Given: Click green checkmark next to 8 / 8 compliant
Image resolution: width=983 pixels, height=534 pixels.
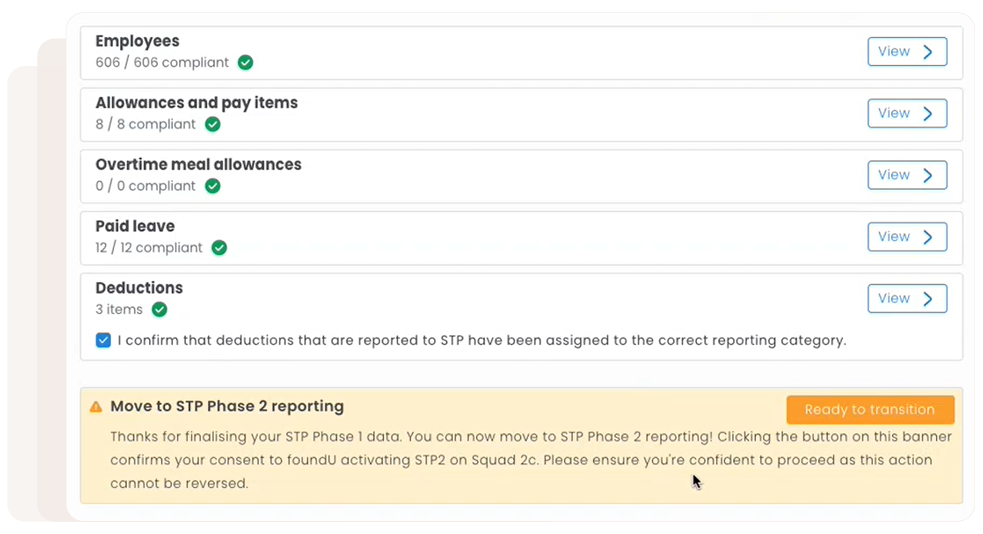Looking at the screenshot, I should [x=212, y=125].
